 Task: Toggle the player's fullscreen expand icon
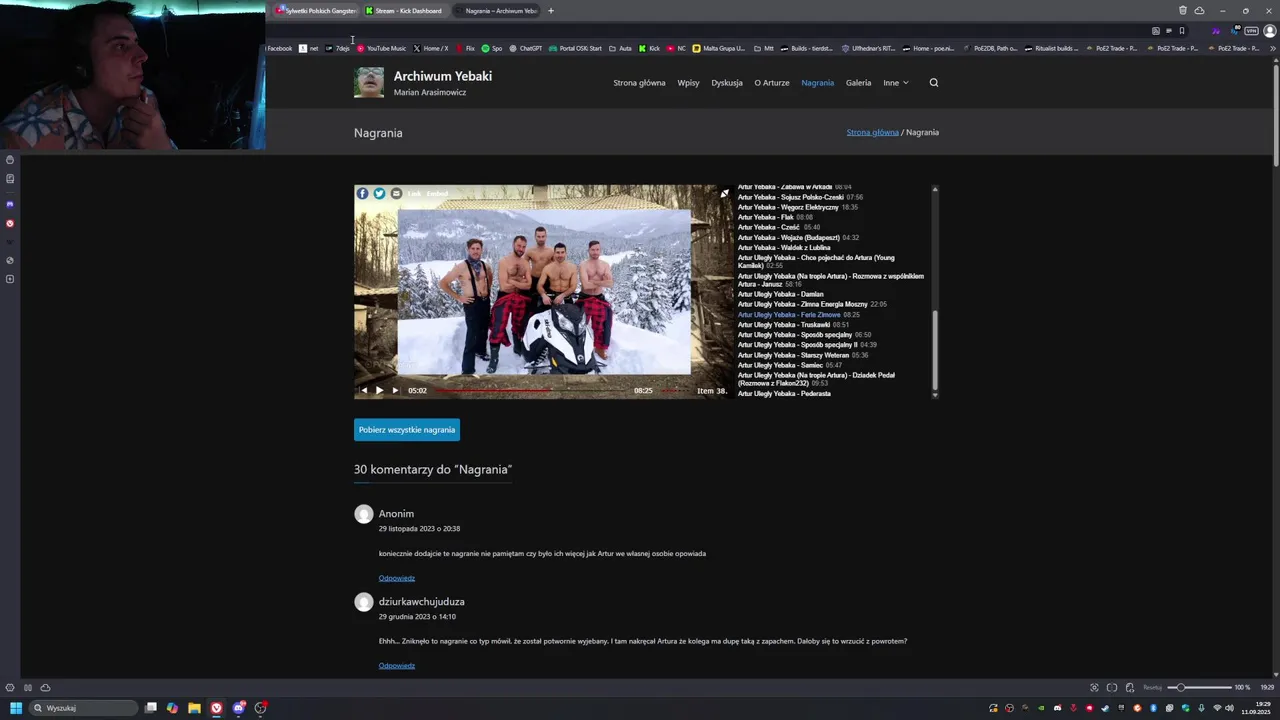tap(725, 194)
